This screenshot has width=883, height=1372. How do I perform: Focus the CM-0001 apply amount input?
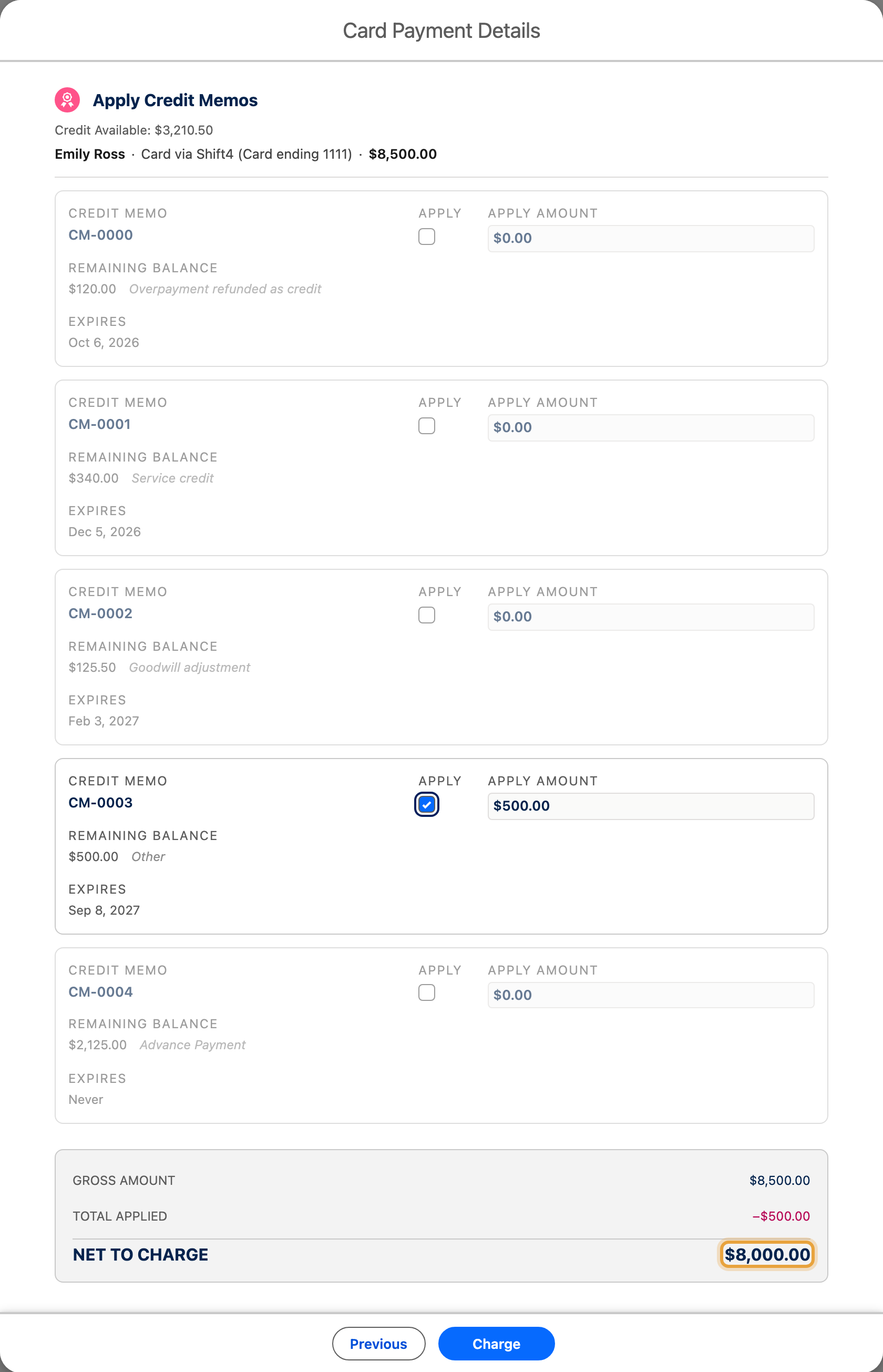tap(651, 427)
